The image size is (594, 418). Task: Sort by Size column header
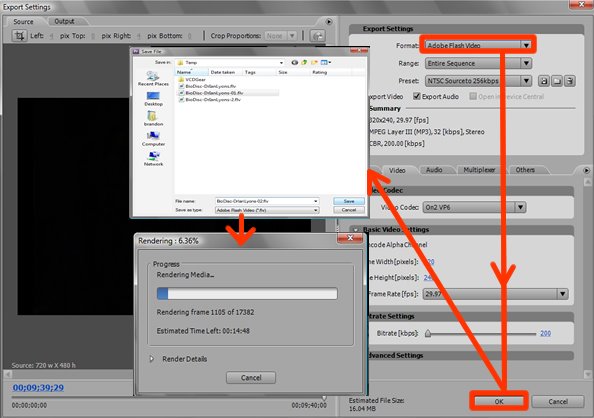tap(293, 72)
